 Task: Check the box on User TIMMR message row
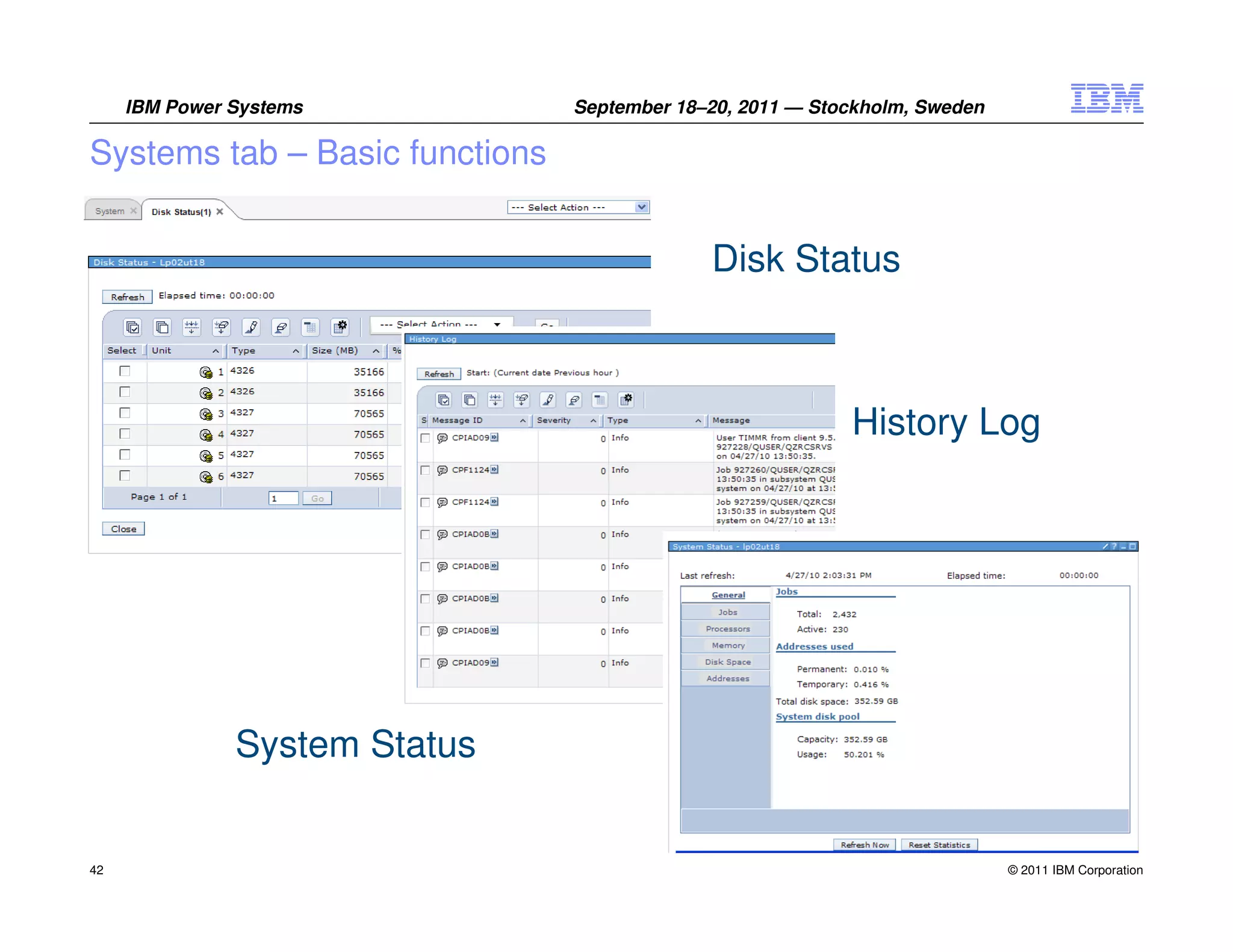(425, 438)
